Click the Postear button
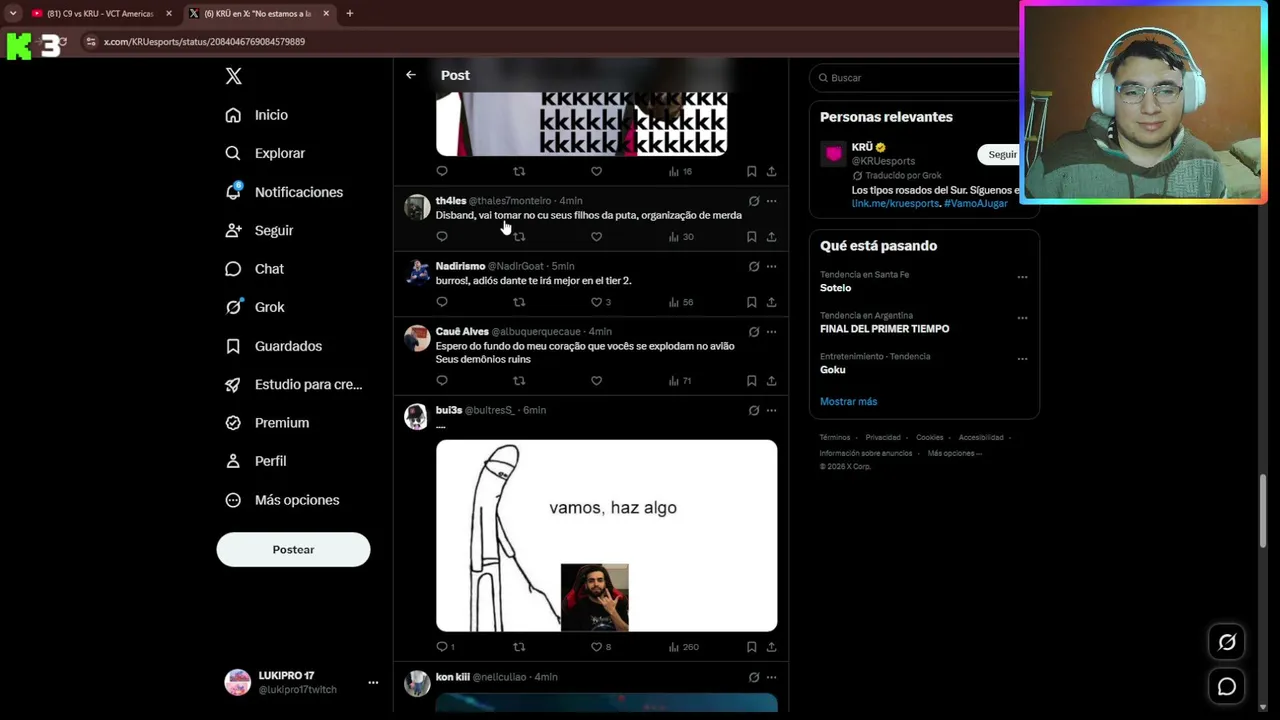Screen dimensions: 1280x720 pyautogui.click(x=293, y=550)
